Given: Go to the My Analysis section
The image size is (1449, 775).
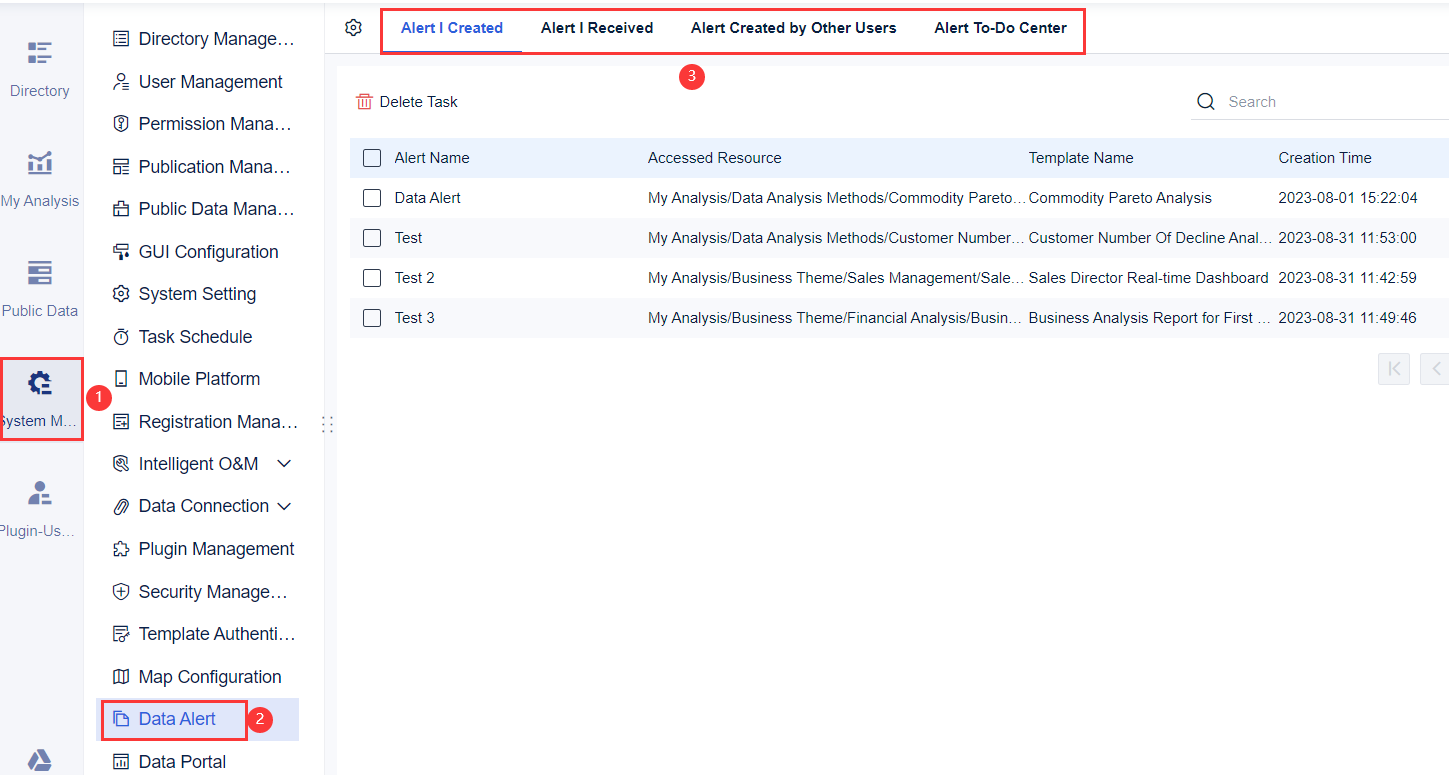Looking at the screenshot, I should (x=40, y=180).
